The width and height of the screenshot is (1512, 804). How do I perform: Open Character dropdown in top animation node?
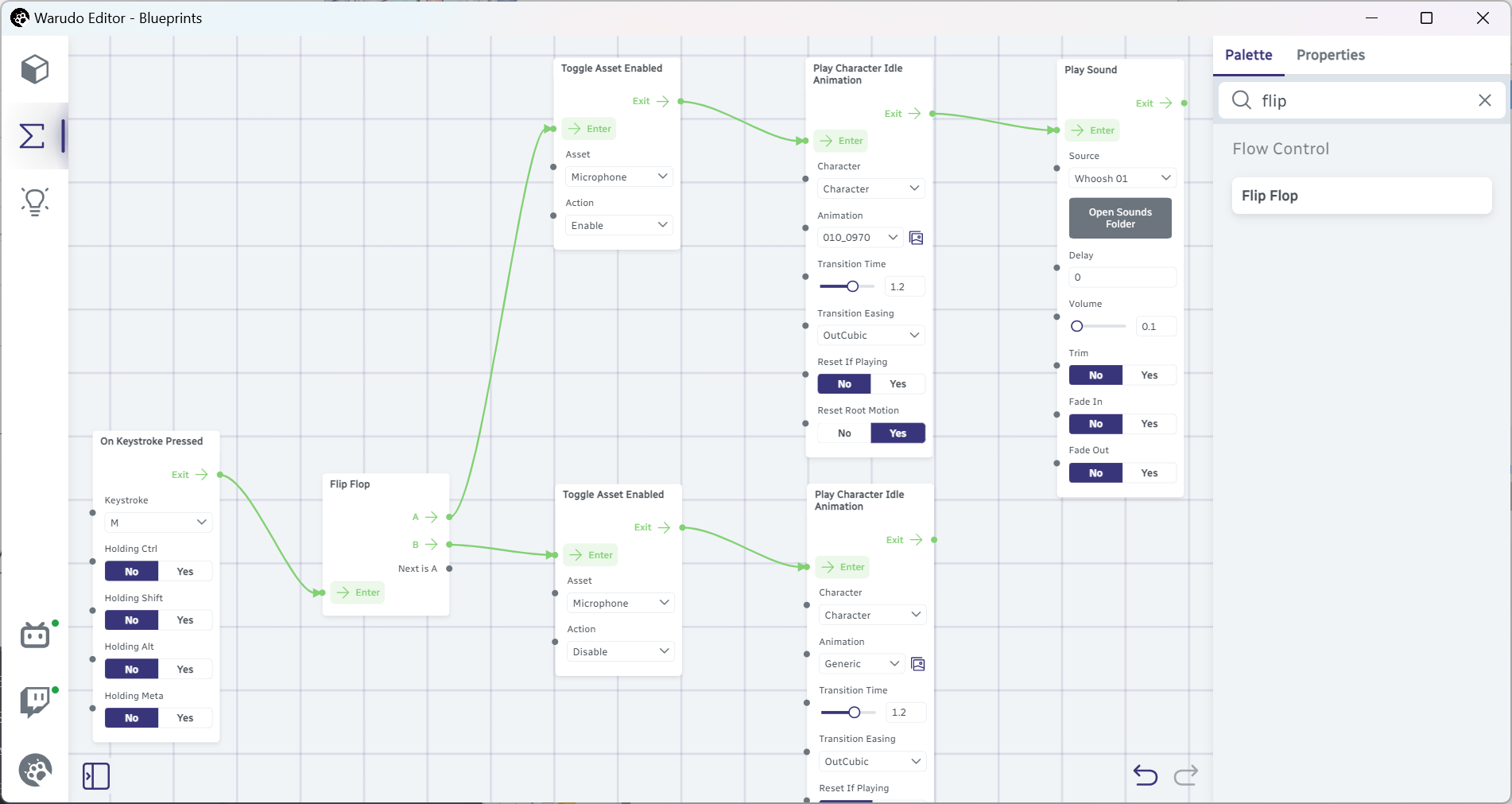pos(871,189)
